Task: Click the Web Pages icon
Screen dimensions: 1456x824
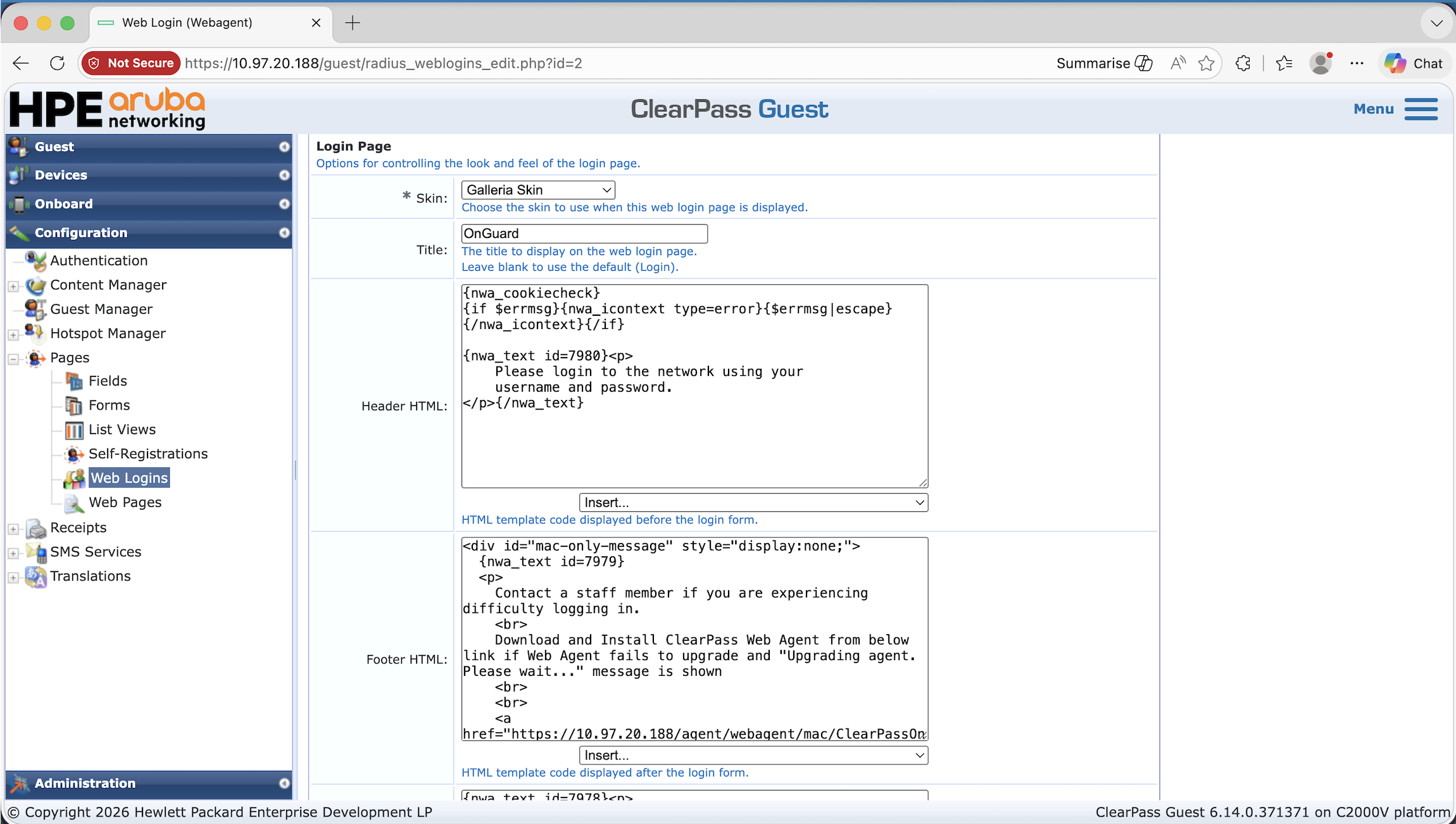Action: tap(74, 503)
